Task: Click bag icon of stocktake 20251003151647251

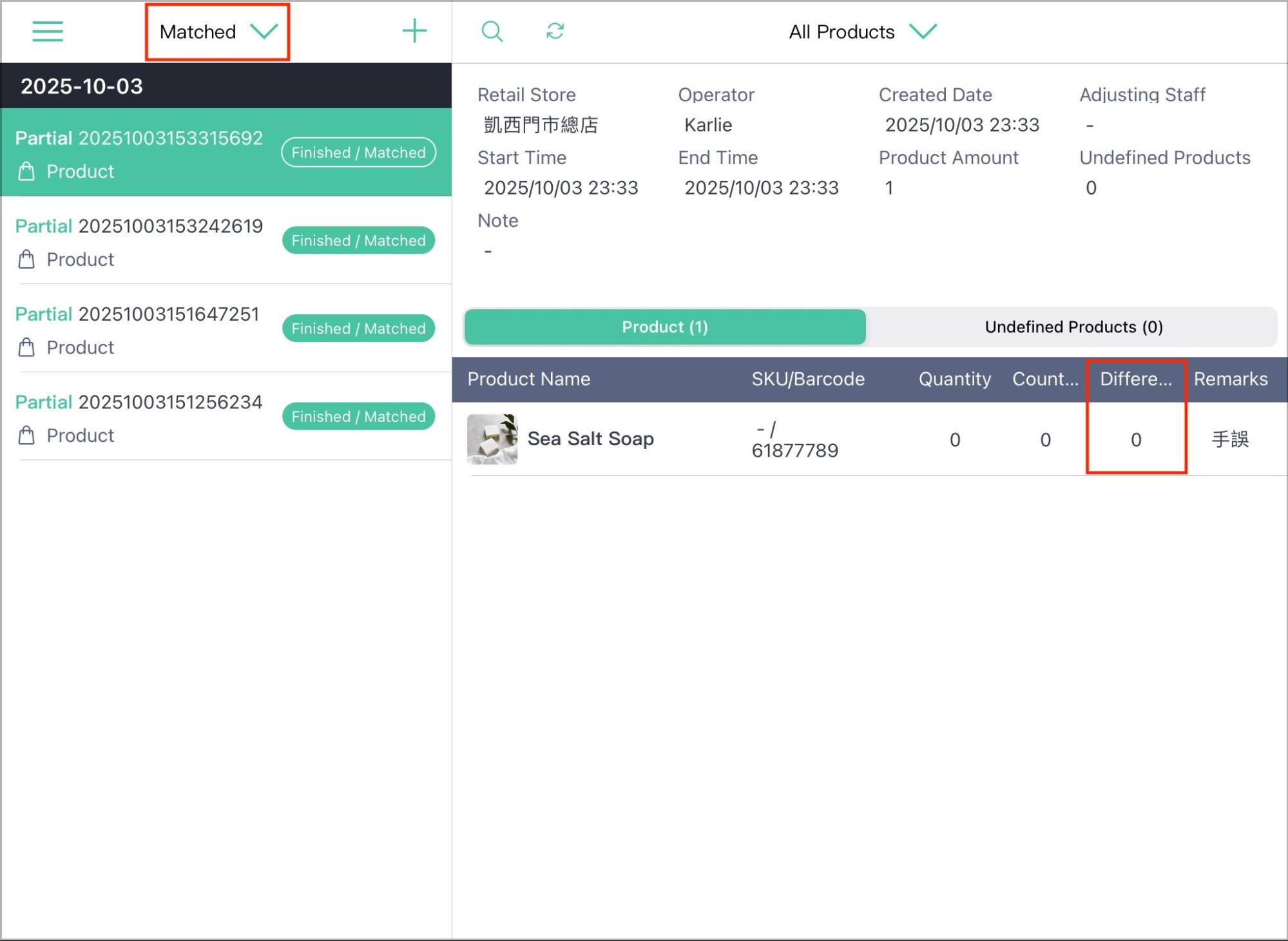Action: pos(26,348)
